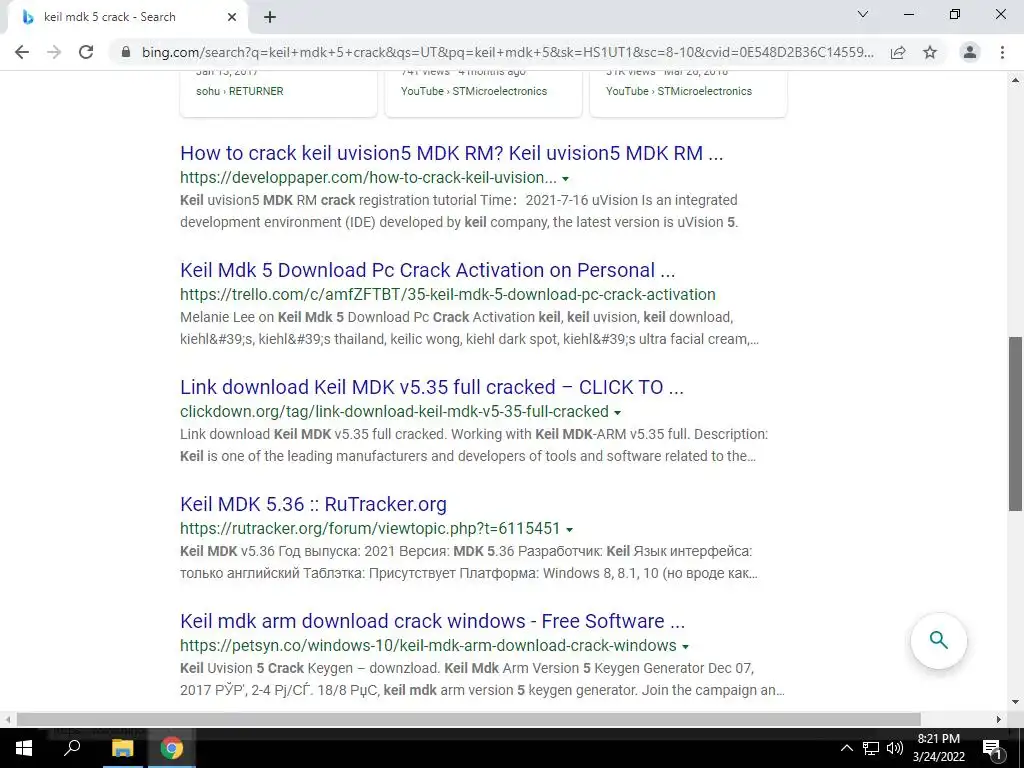Select the 'keil mdk 5 crack - Search' tab
1024x768 pixels.
(x=128, y=18)
